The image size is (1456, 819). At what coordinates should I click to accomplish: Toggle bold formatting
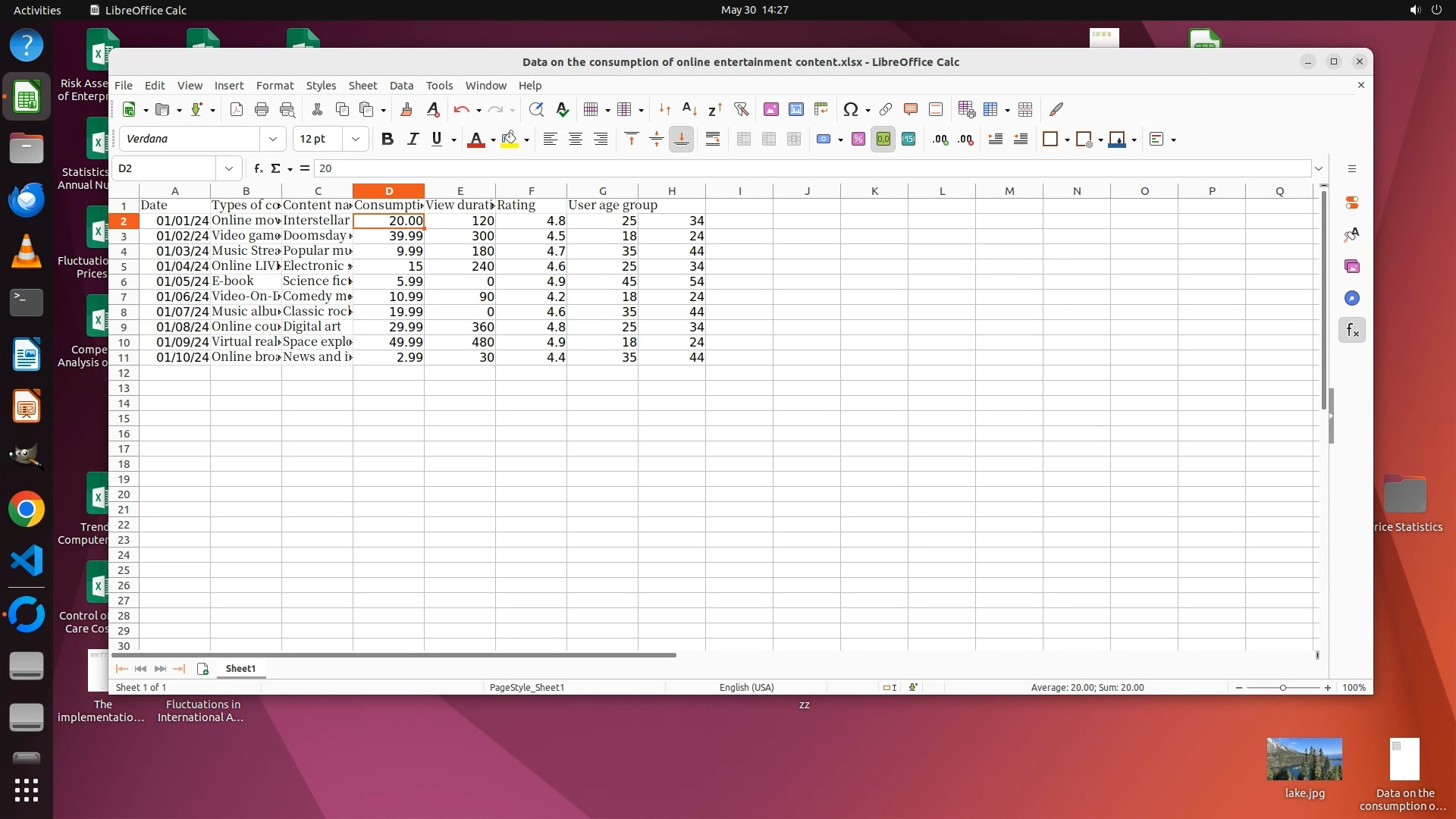(x=388, y=139)
